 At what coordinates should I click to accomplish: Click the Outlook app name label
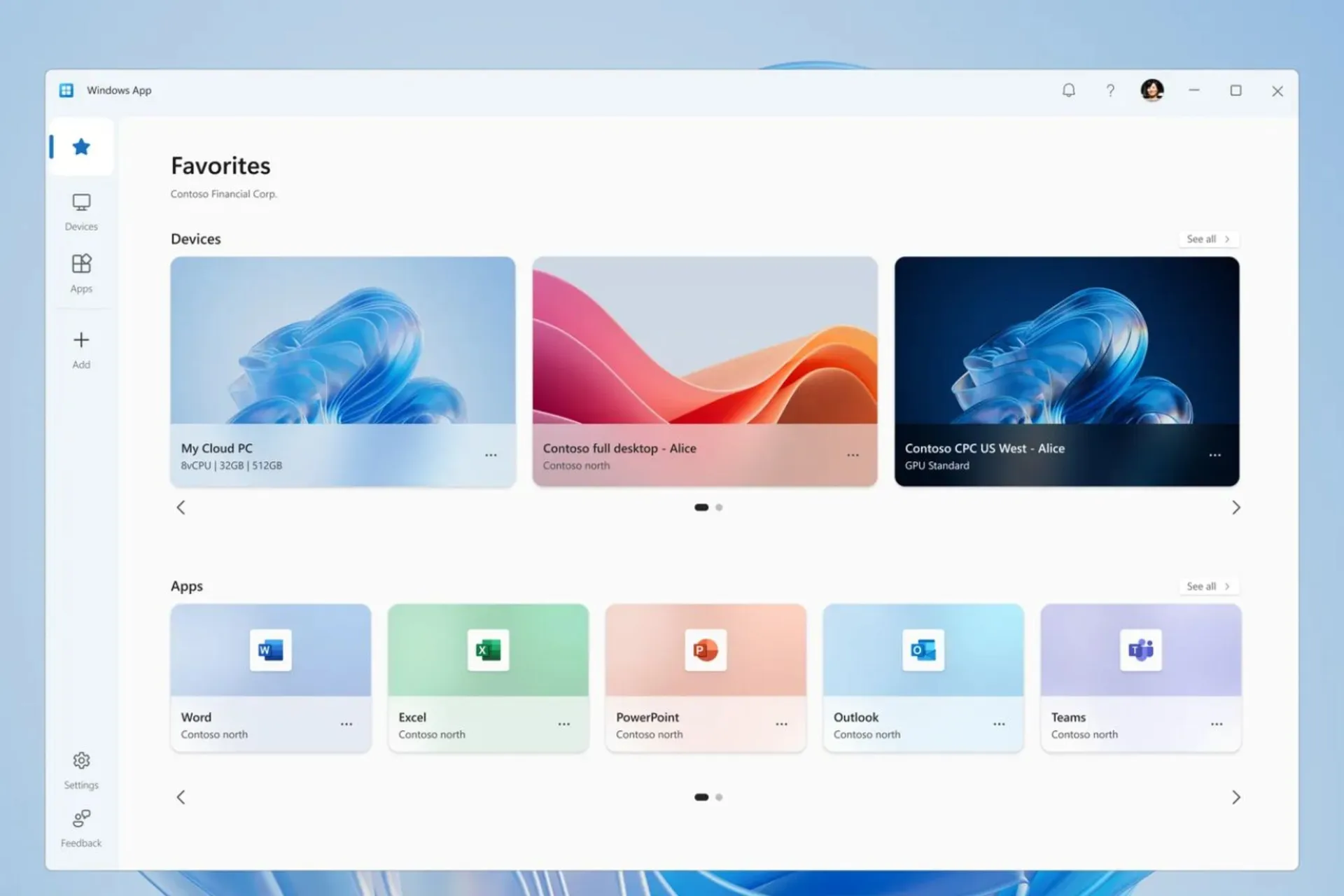click(x=856, y=717)
